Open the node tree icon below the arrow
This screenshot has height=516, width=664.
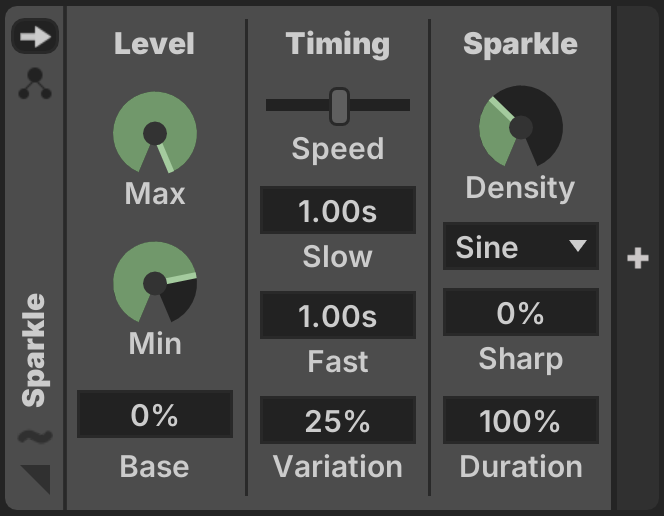pos(35,84)
